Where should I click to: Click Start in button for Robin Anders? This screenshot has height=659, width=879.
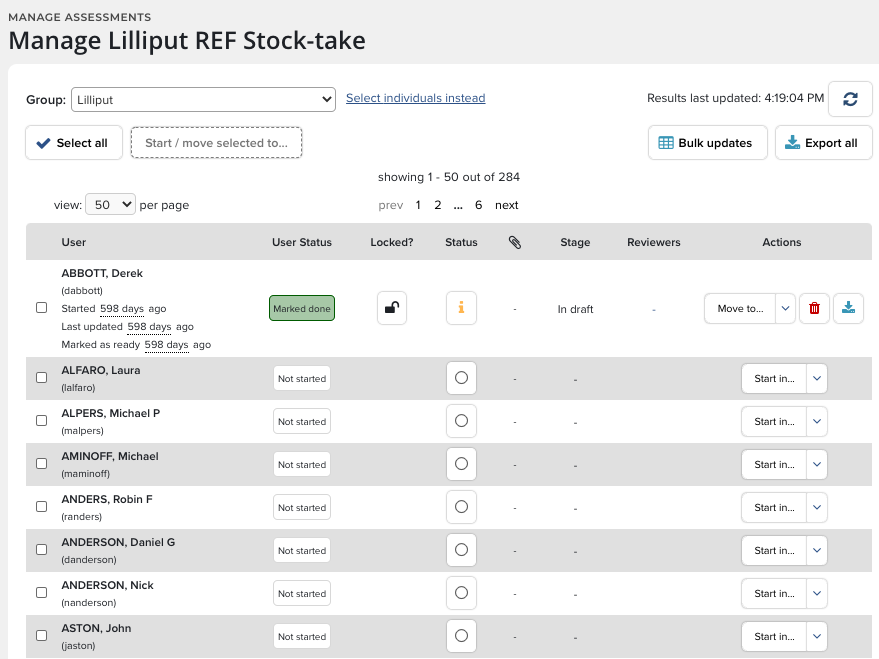pos(773,507)
